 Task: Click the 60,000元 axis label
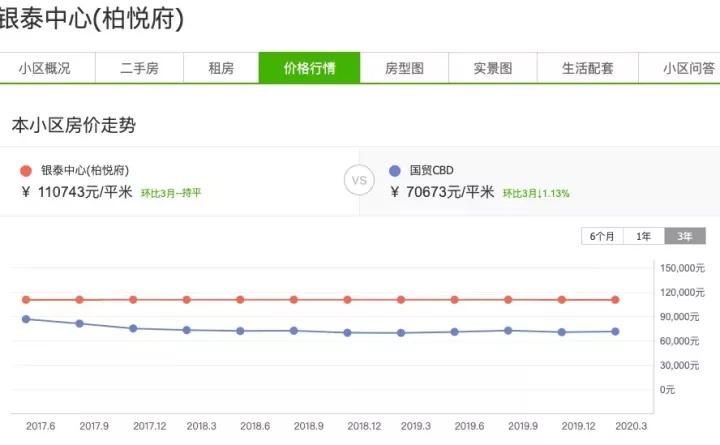point(679,341)
